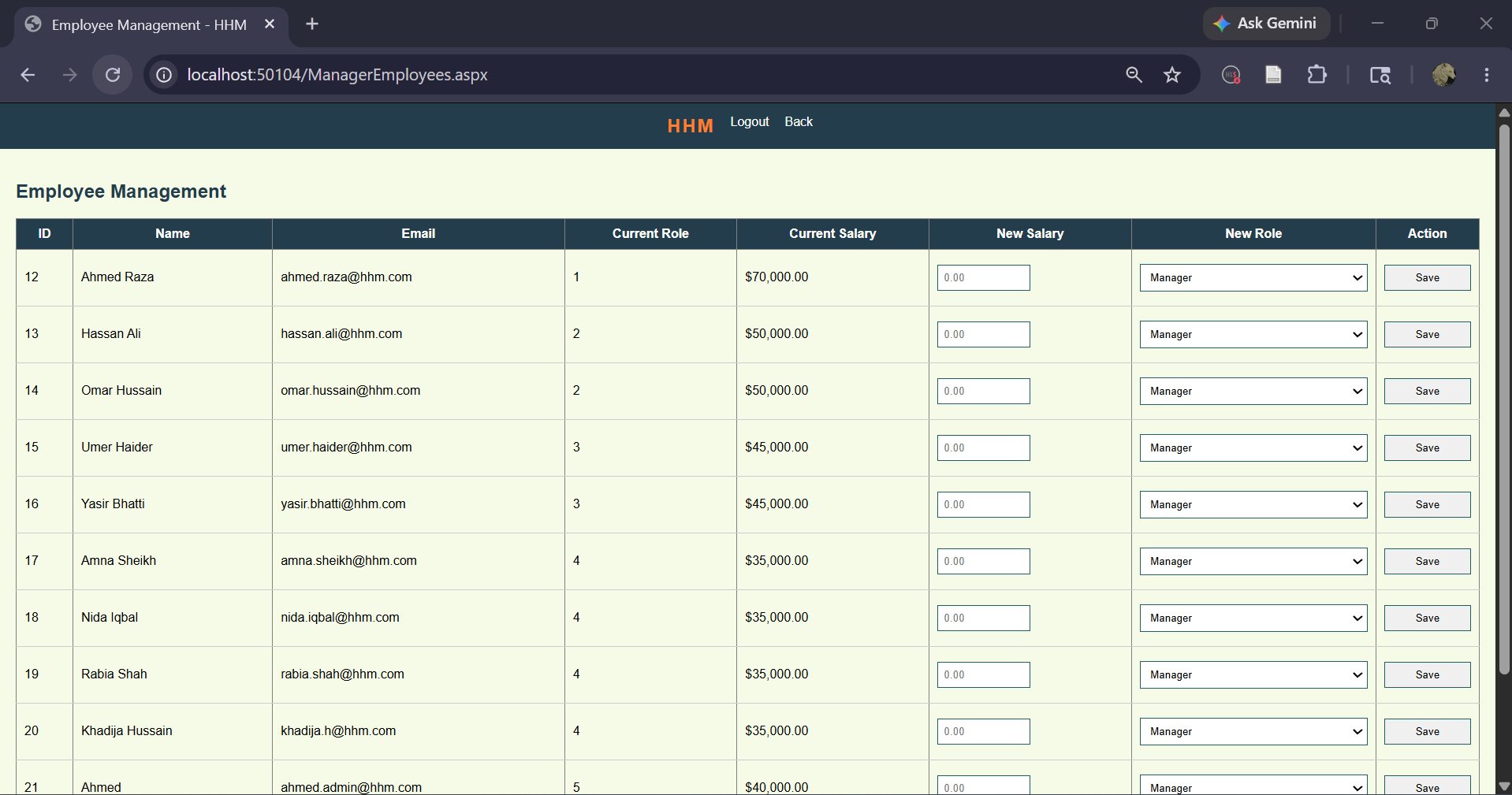Click the red-badged extension icon
Screen dimensions: 1512x795
[x=1231, y=75]
